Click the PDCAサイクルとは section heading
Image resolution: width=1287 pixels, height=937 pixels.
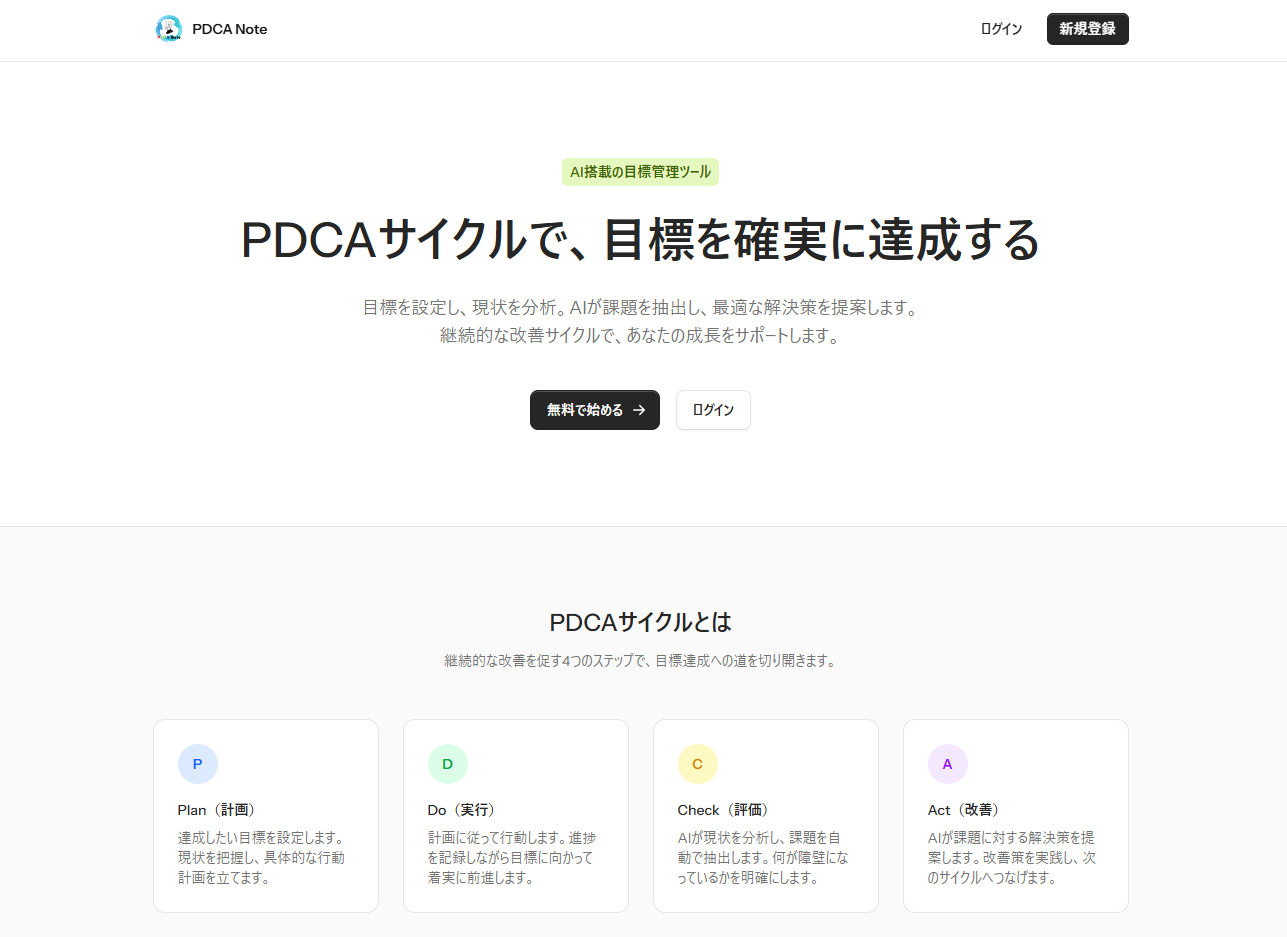(640, 622)
